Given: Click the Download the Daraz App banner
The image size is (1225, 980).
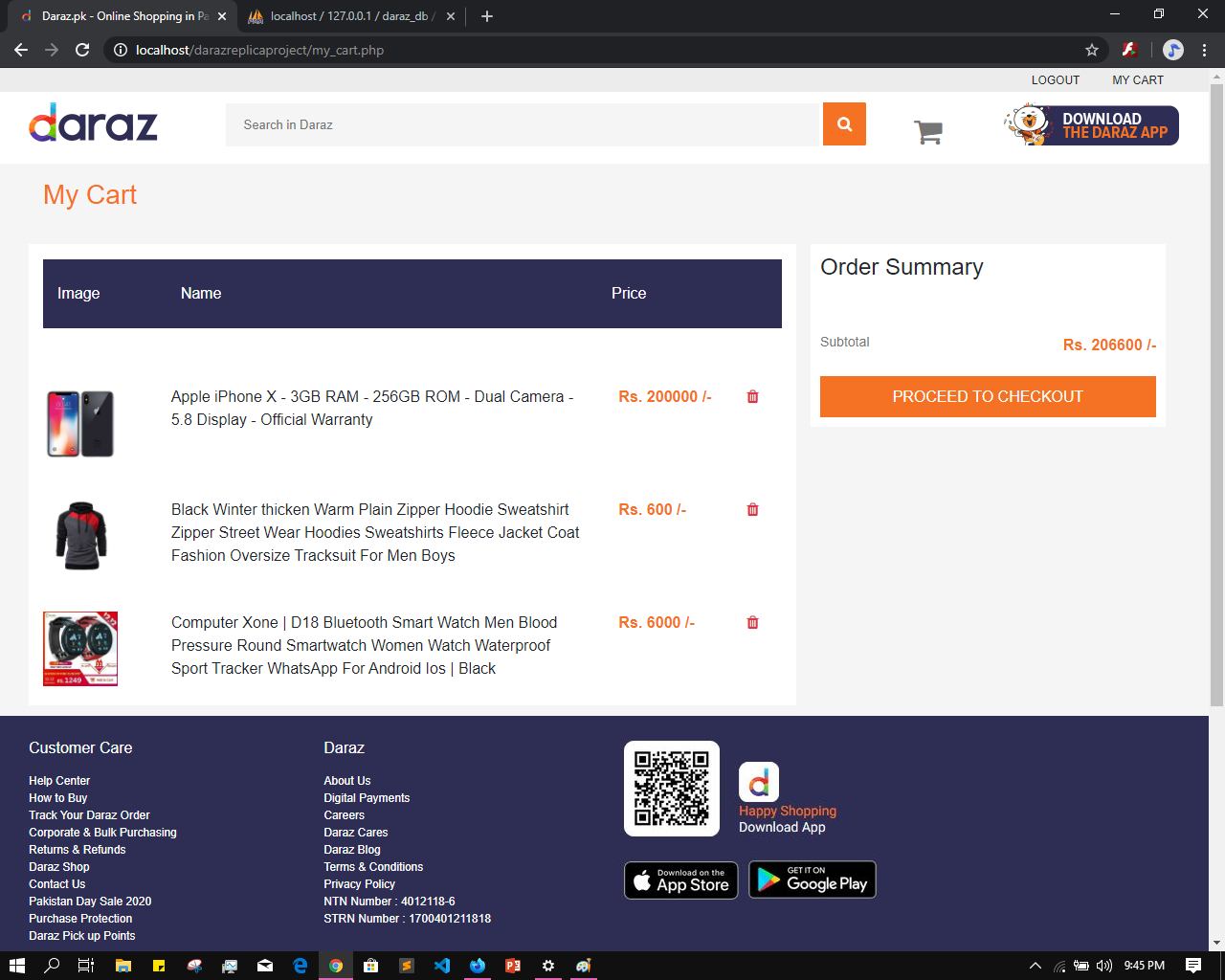Looking at the screenshot, I should click(1091, 125).
